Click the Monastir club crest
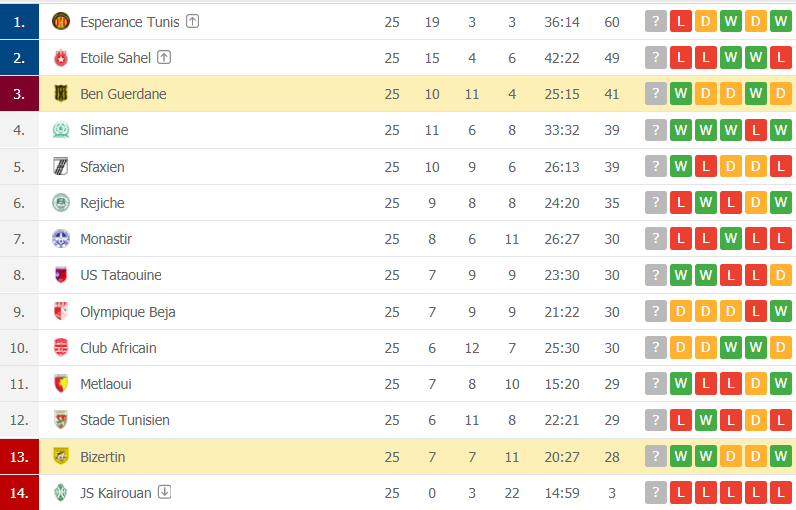 coord(61,239)
